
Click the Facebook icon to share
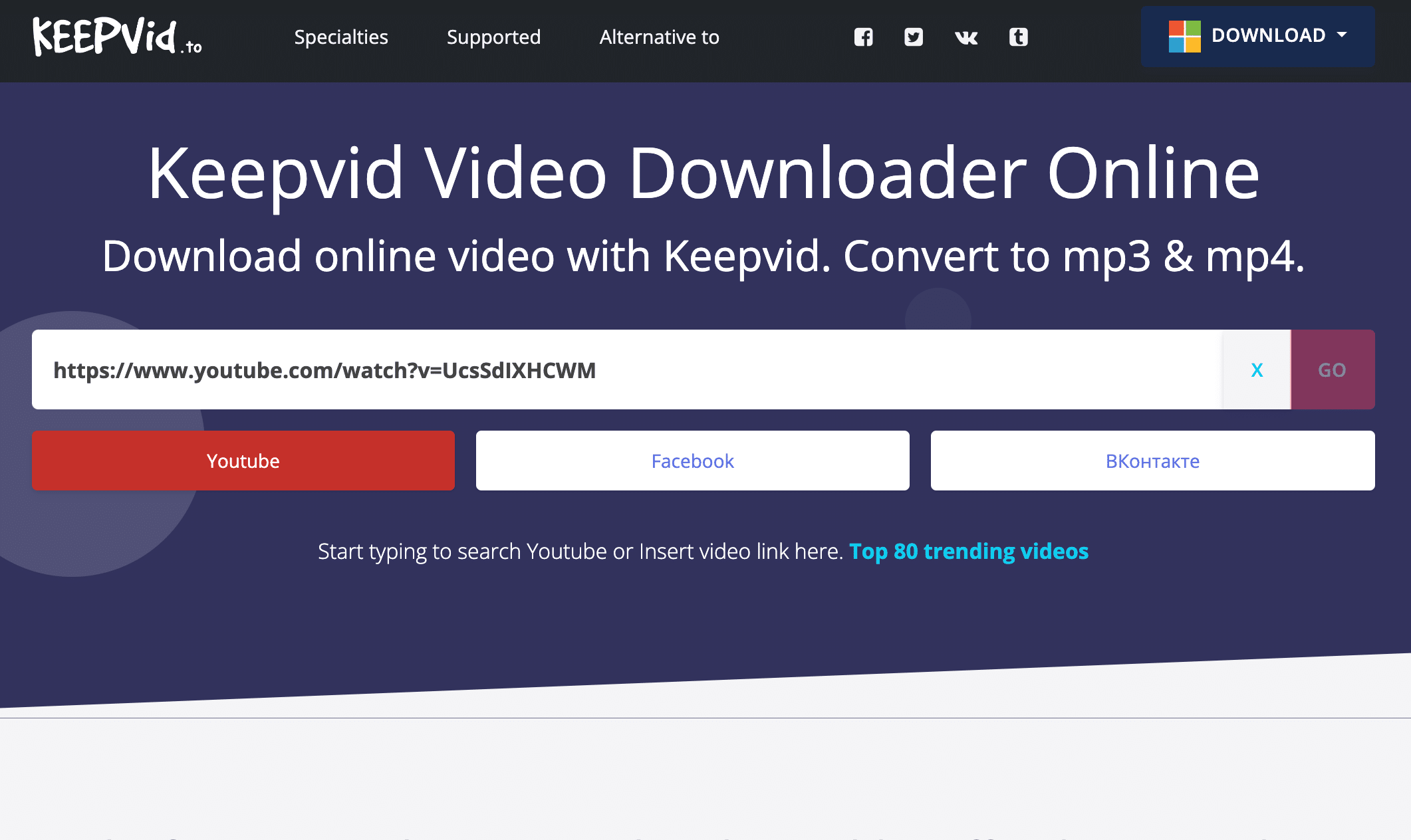pyautogui.click(x=862, y=36)
